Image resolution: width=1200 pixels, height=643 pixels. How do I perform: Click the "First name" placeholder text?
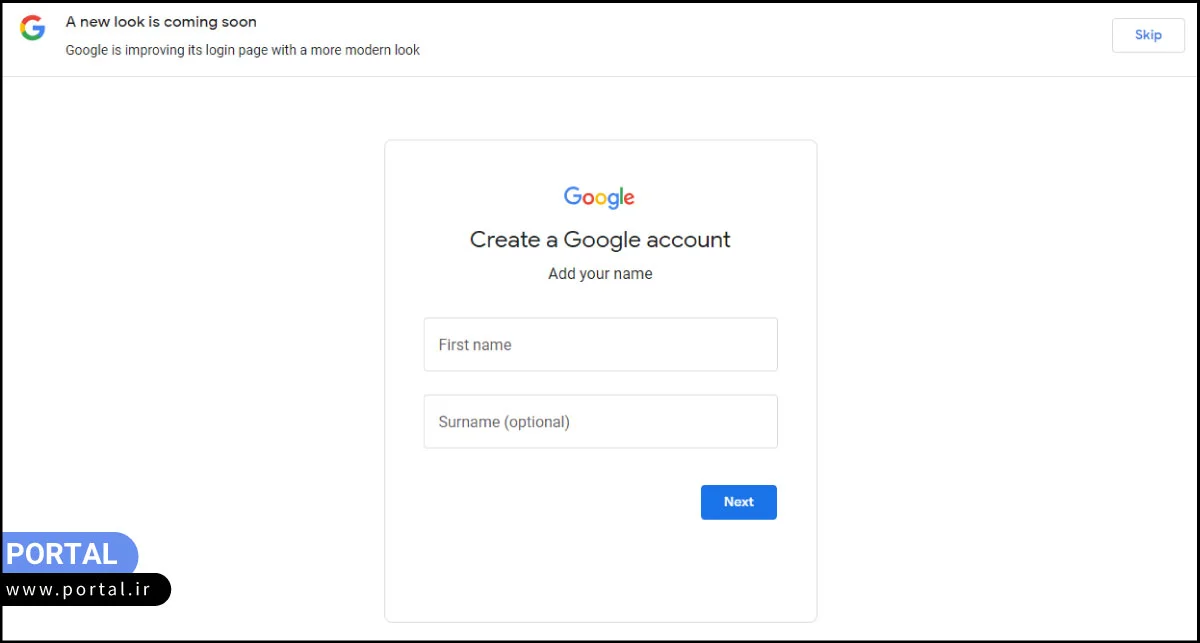coord(475,345)
